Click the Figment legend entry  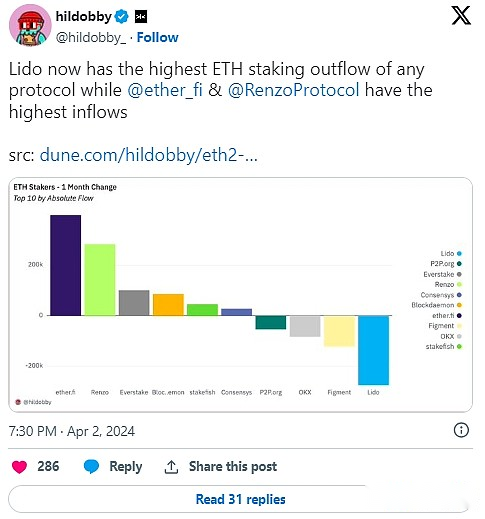[445, 326]
